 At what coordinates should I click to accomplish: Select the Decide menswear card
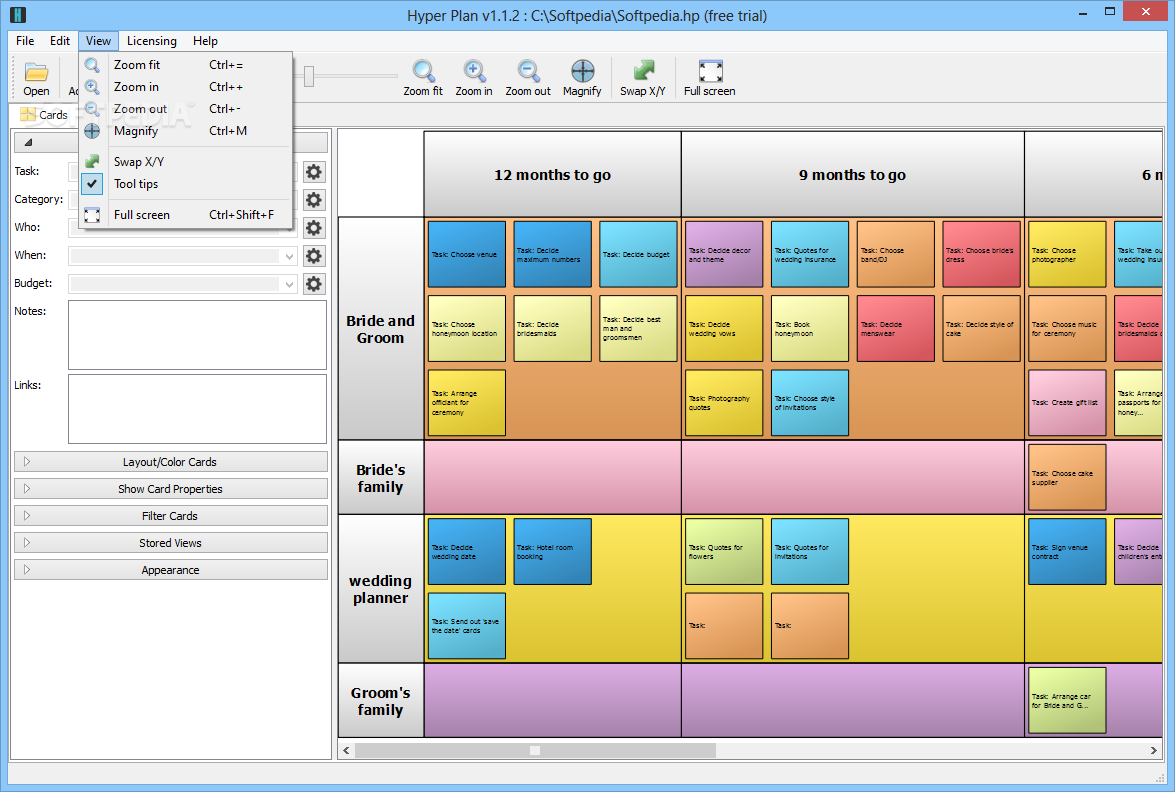point(895,328)
